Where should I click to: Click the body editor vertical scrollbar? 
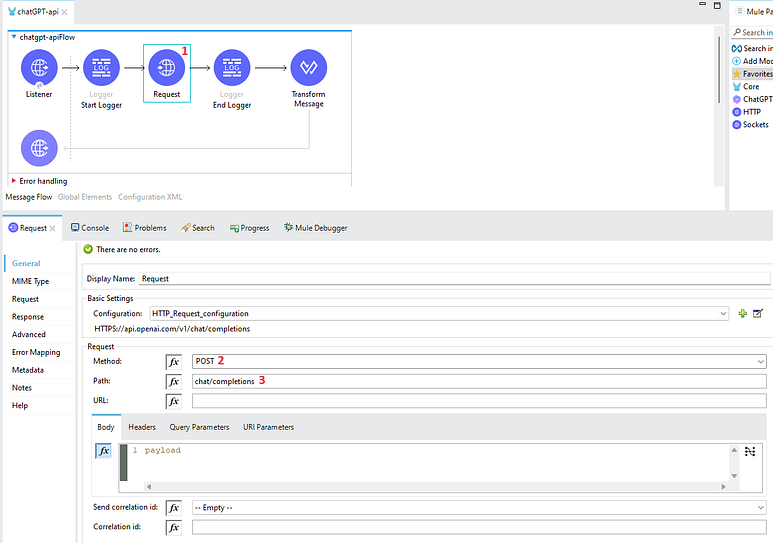click(734, 463)
